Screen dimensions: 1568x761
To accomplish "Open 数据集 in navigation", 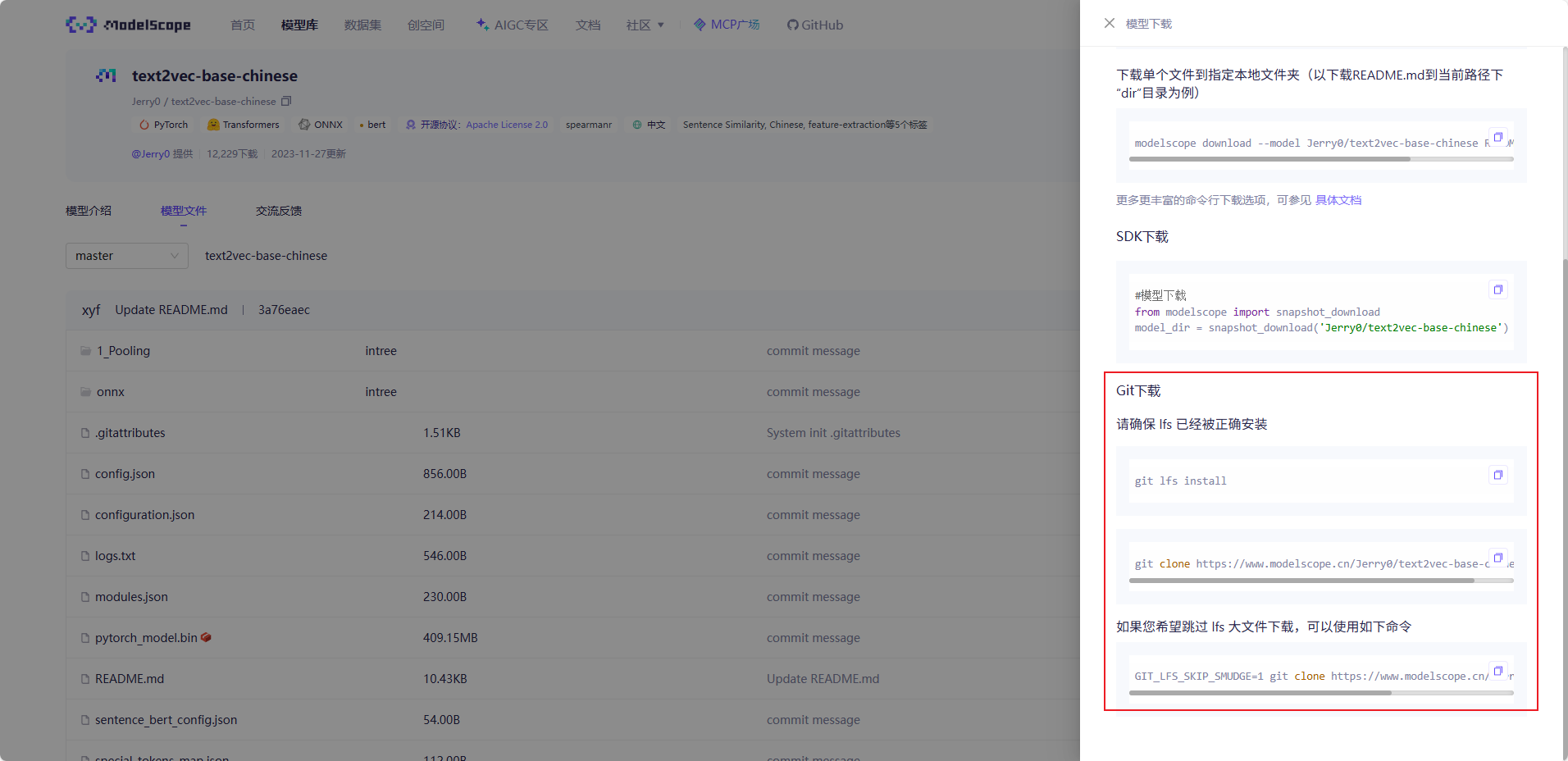I will [362, 25].
